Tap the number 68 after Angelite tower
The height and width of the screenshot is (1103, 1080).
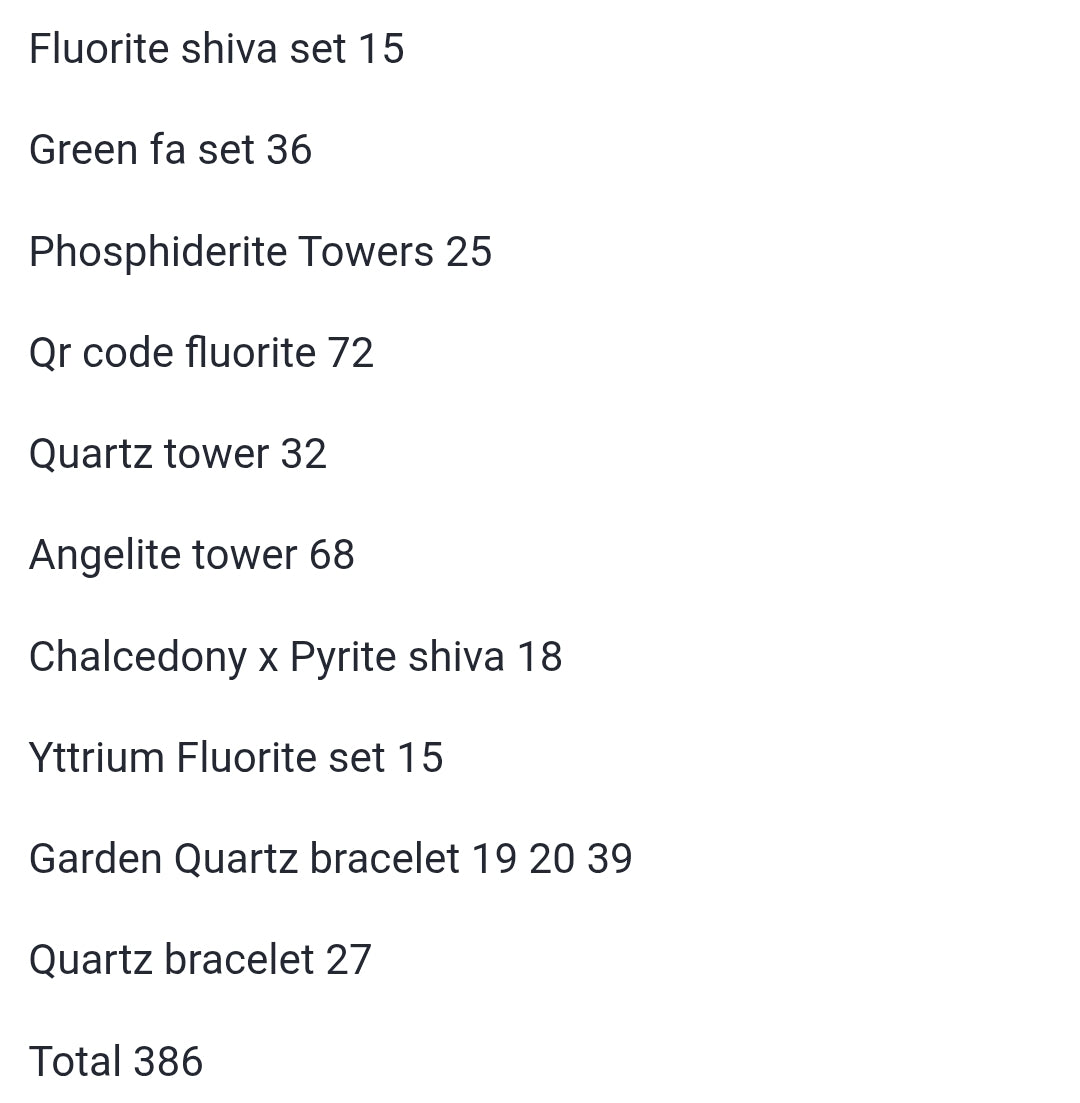tap(332, 555)
